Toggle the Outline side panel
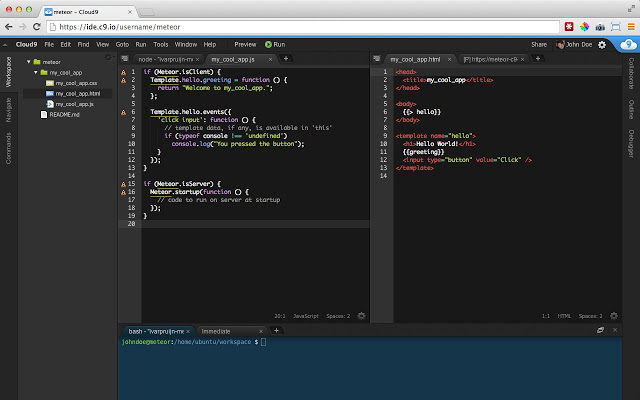Image resolution: width=640 pixels, height=400 pixels. [x=631, y=109]
